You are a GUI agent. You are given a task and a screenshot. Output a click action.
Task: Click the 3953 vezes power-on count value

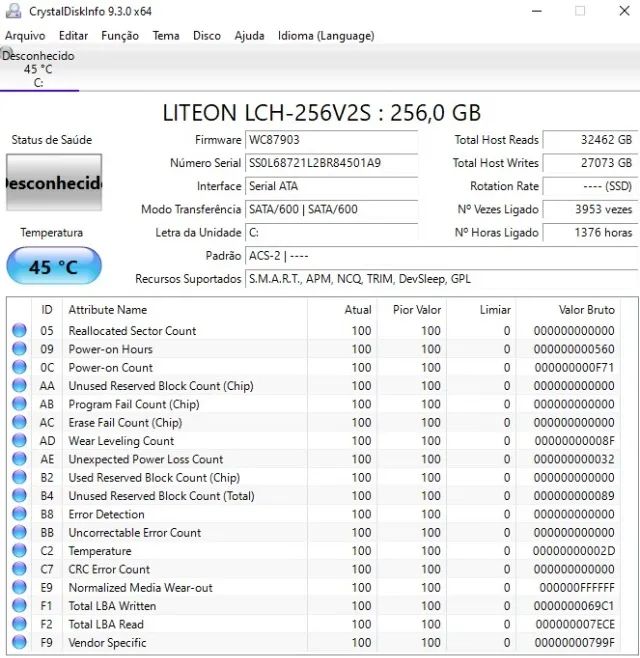(x=590, y=209)
